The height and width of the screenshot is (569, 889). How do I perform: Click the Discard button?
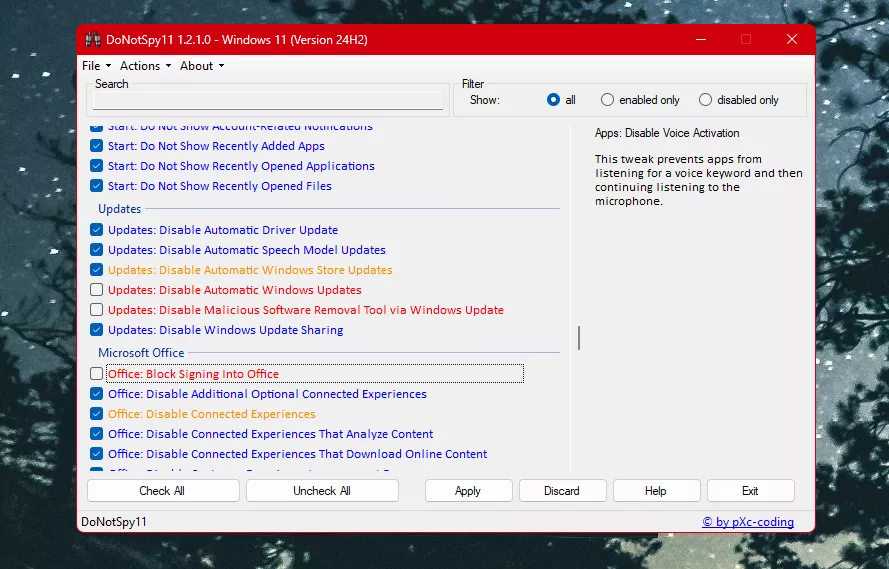(562, 491)
